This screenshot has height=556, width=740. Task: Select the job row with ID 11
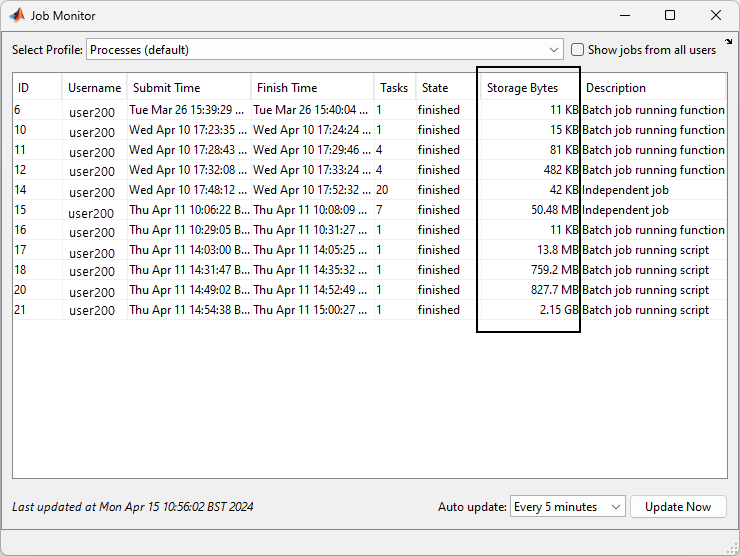(x=370, y=150)
